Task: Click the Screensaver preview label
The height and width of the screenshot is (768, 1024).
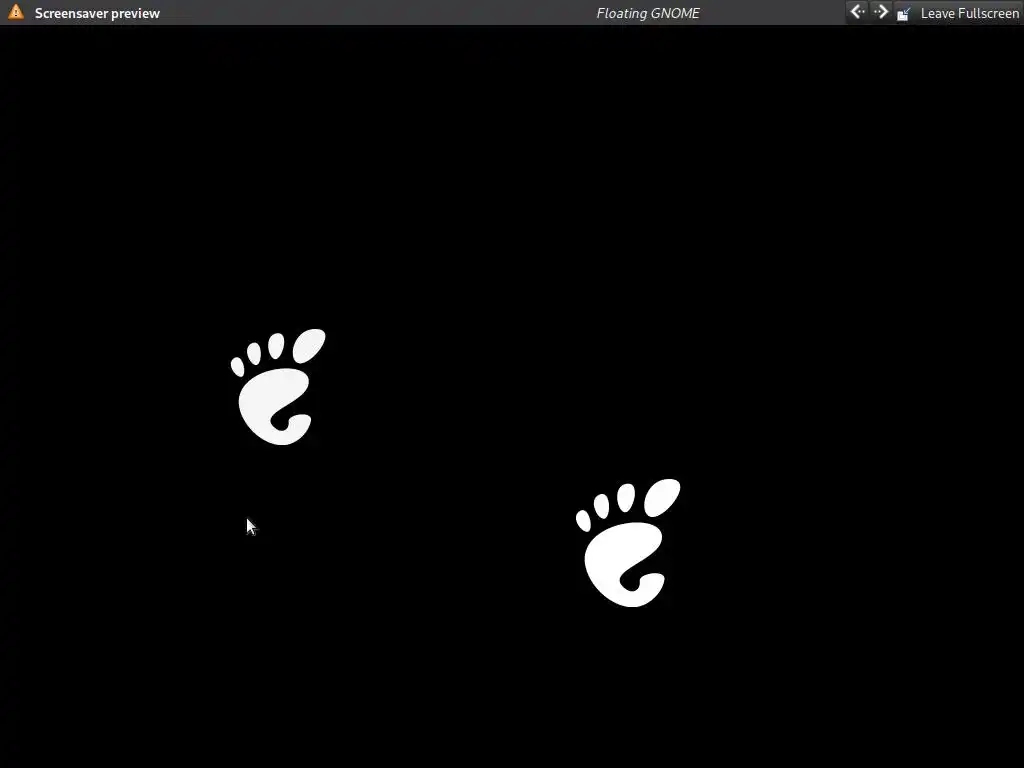Action: [97, 13]
